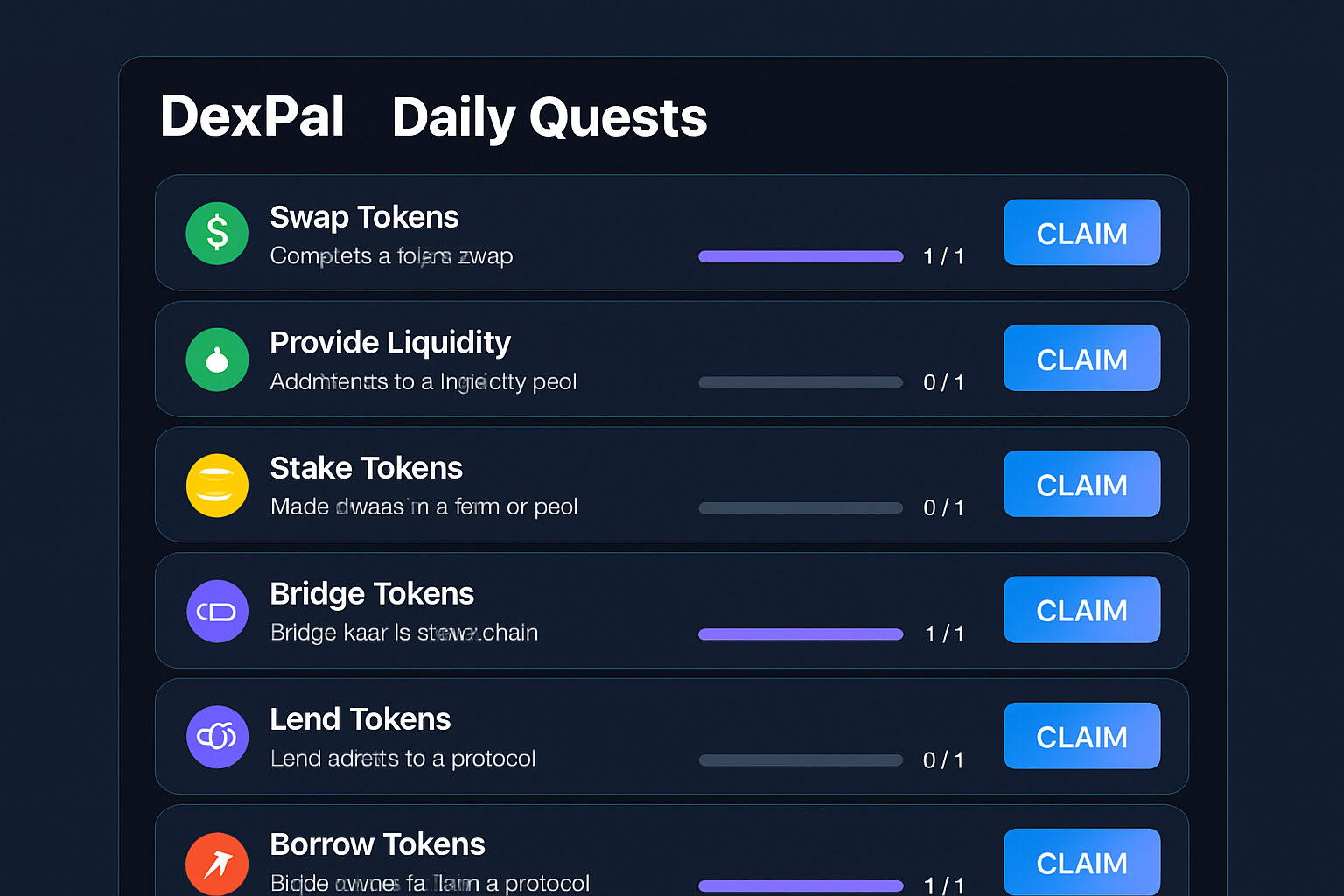The width and height of the screenshot is (1344, 896).
Task: Select the green droplet icon beside Provide Liquidity
Action: pos(217,360)
